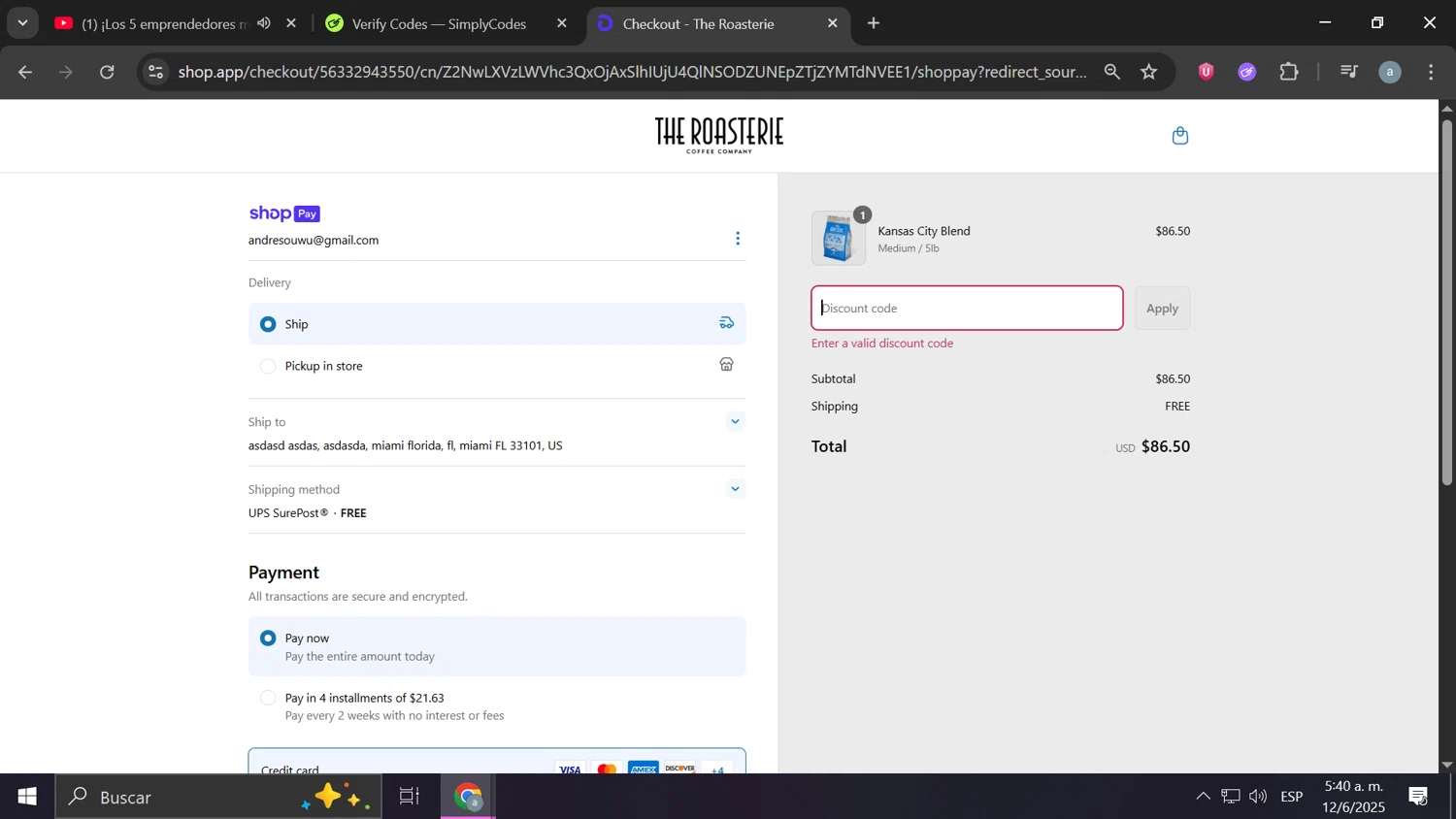The height and width of the screenshot is (819, 1456).
Task: Click the ESP language indicator
Action: tap(1292, 797)
